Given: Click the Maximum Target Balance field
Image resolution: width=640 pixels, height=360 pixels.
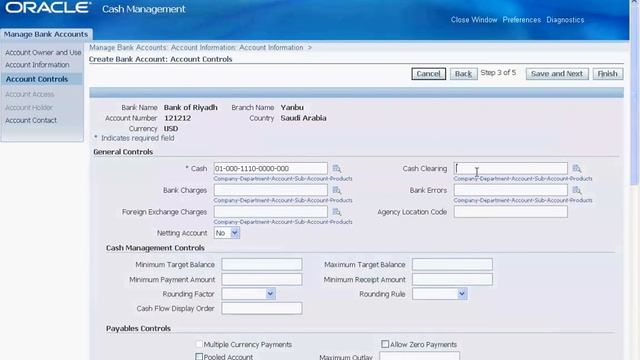Looking at the screenshot, I should tap(452, 264).
